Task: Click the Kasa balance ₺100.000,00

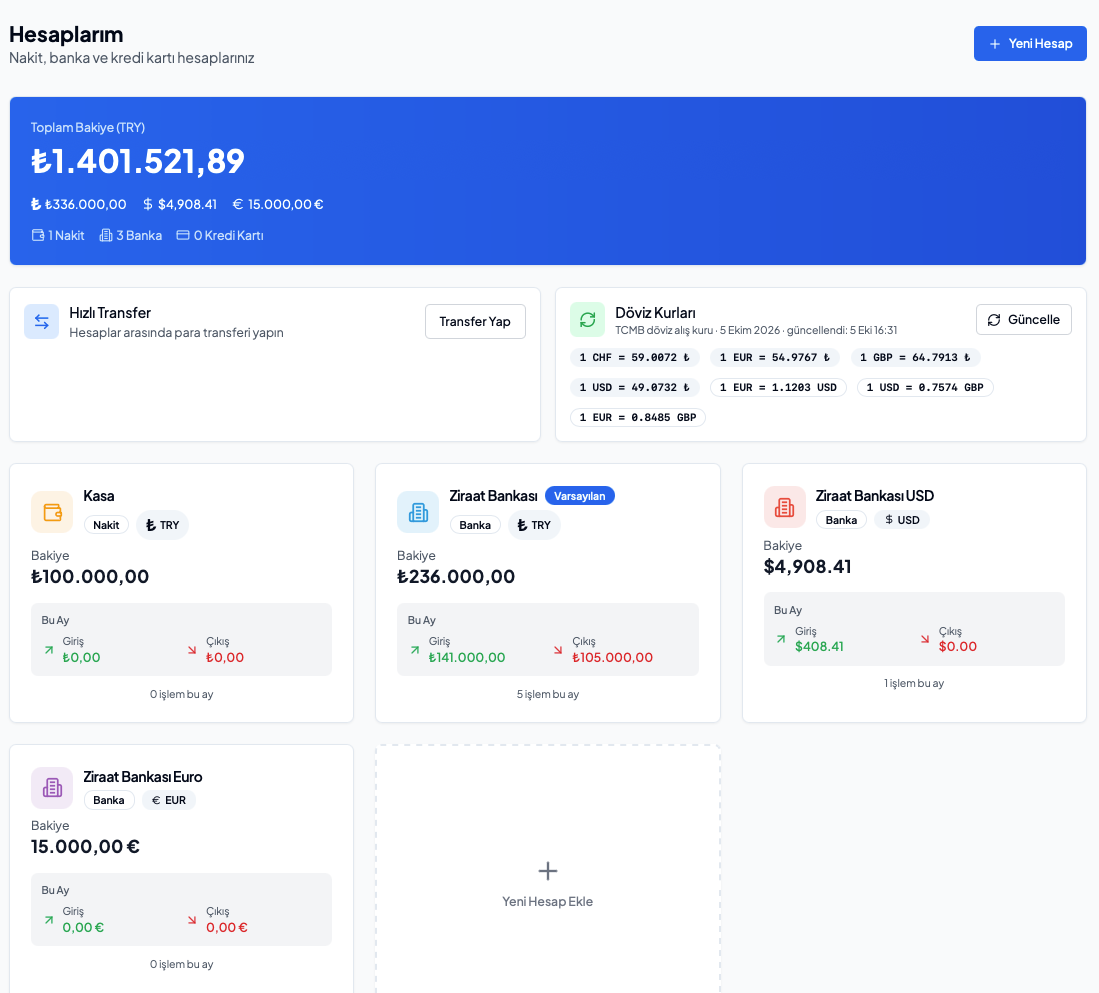Action: (x=90, y=577)
